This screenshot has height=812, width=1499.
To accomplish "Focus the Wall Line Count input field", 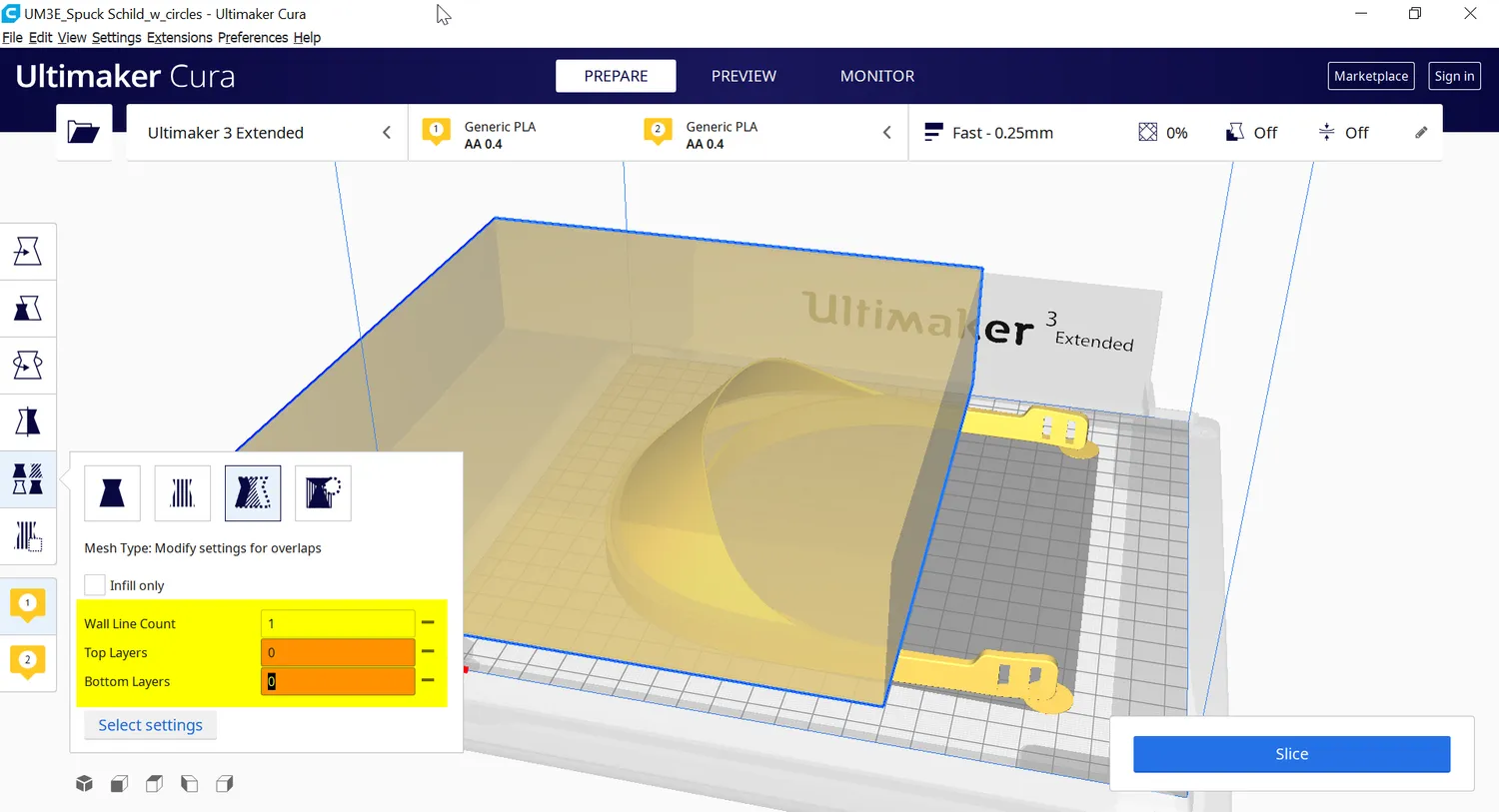I will [x=338, y=623].
